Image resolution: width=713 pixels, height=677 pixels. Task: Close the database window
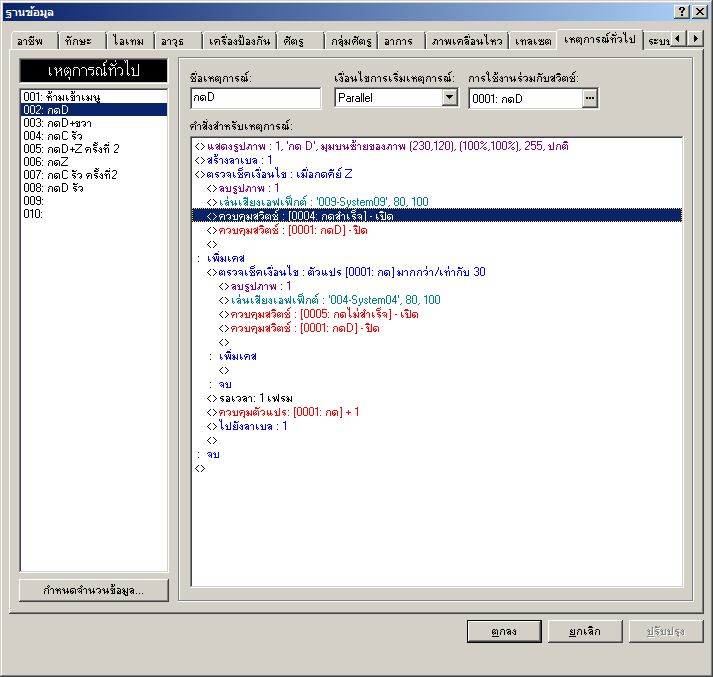pyautogui.click(x=699, y=11)
